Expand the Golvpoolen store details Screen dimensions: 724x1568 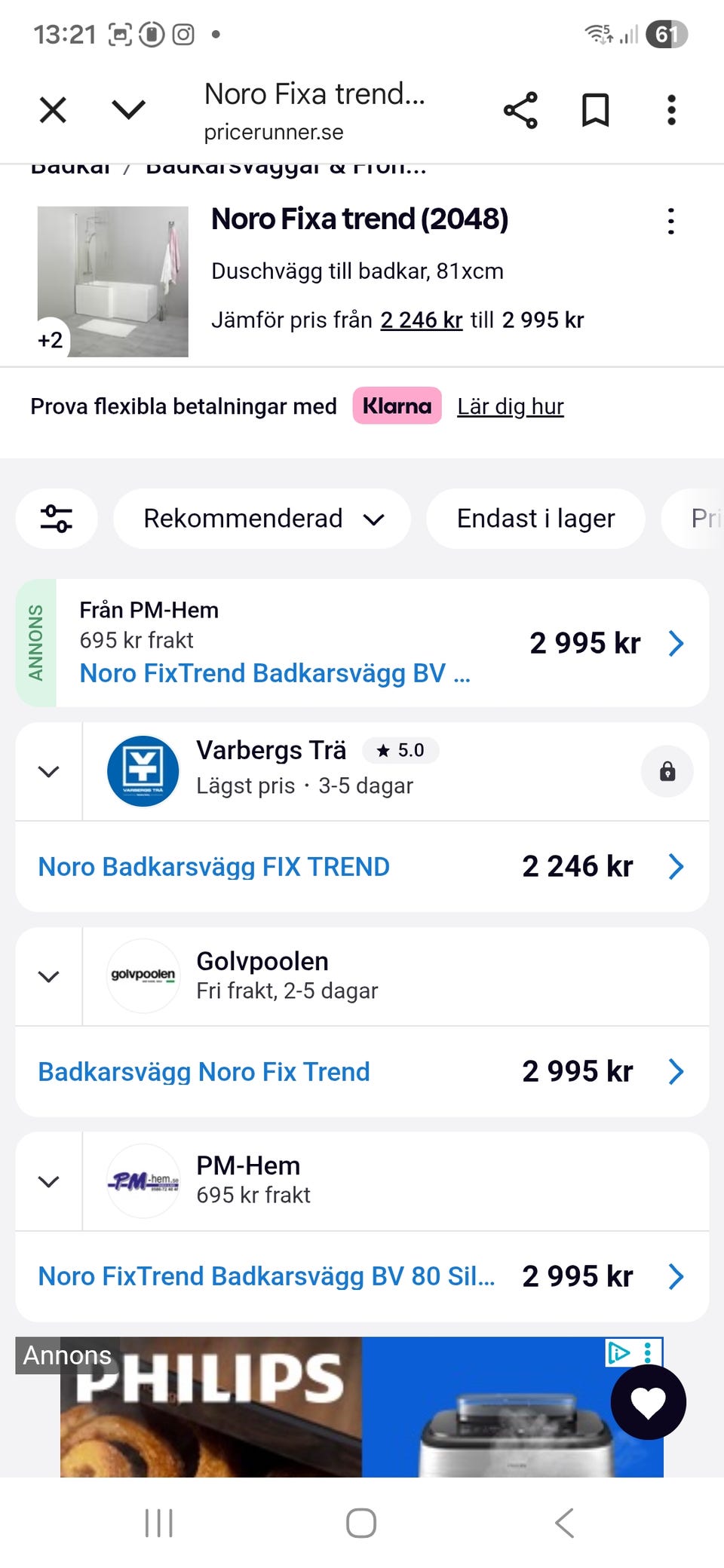pos(49,976)
